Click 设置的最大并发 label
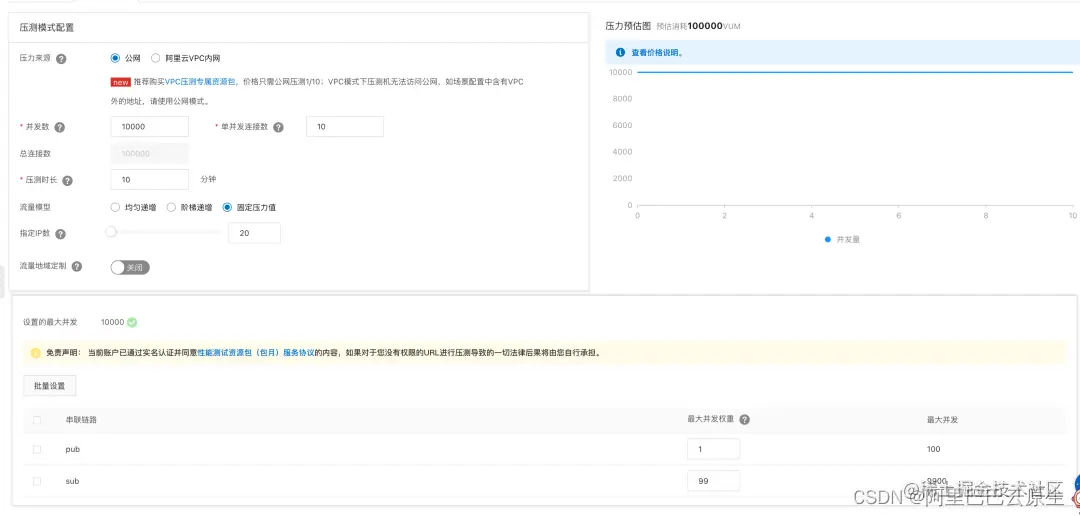This screenshot has width=1080, height=516. pos(50,322)
